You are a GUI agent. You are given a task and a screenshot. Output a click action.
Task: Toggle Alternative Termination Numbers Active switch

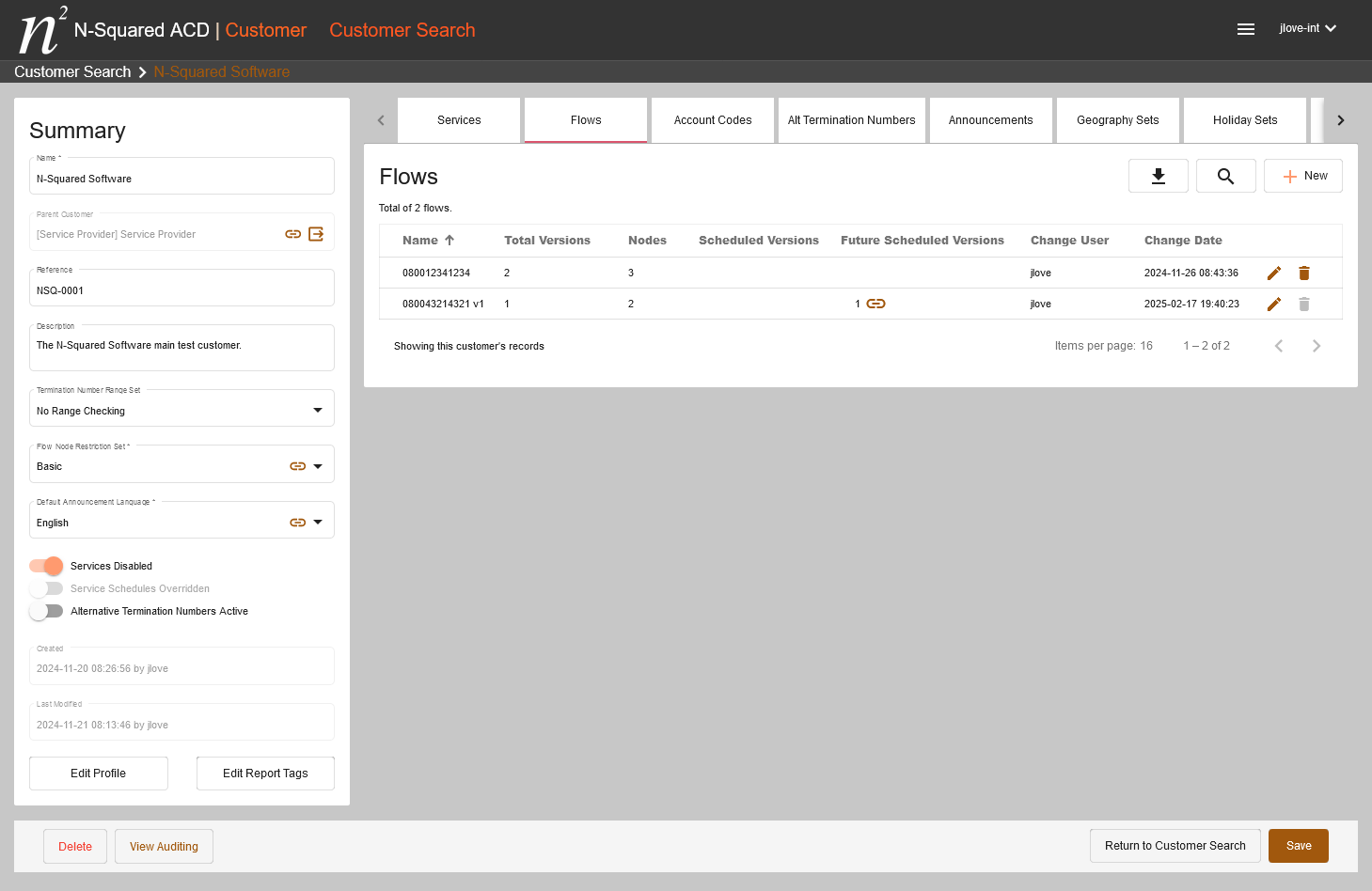[46, 611]
